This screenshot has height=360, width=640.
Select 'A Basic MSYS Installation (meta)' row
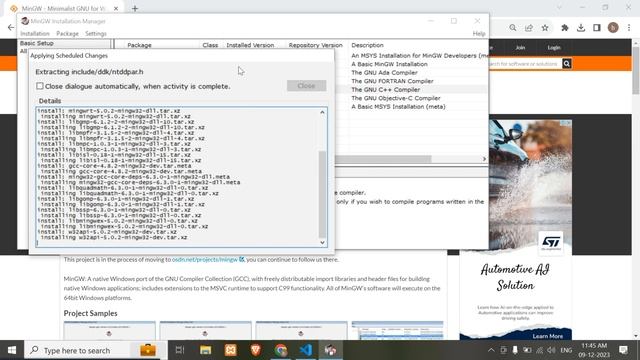pos(398,107)
